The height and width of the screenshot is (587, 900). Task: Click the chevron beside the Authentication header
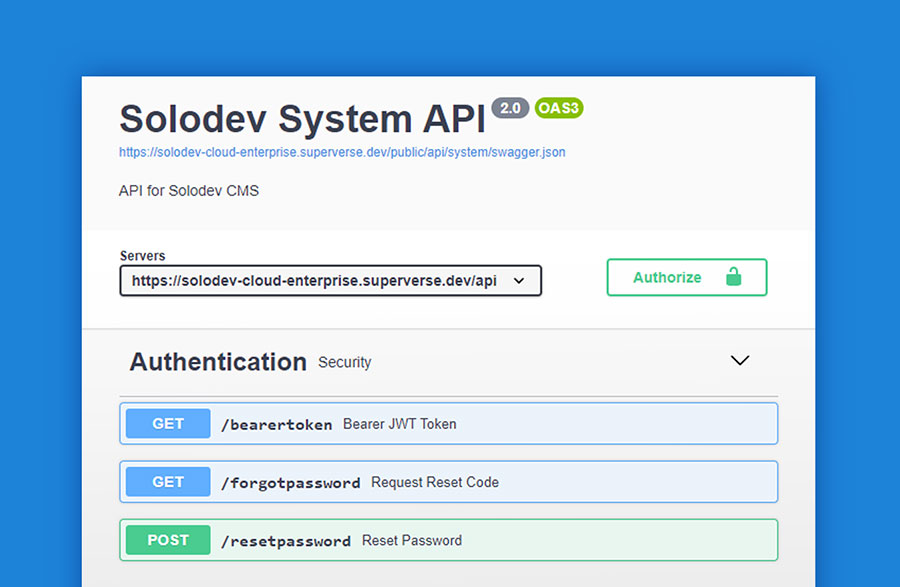(740, 360)
